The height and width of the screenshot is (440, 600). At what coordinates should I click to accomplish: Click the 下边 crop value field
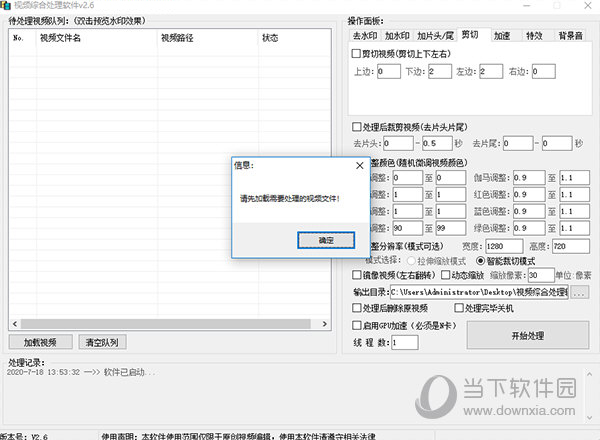(x=440, y=71)
